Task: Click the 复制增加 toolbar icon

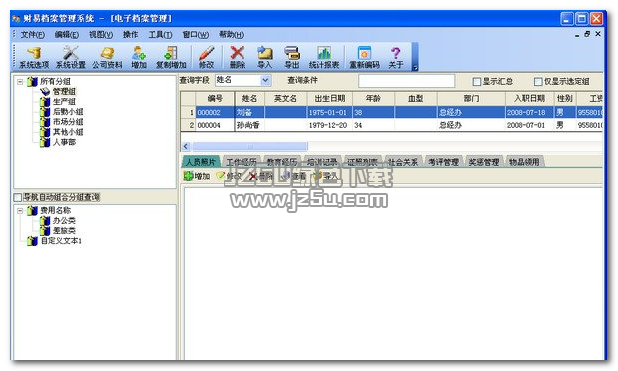Action: click(171, 58)
